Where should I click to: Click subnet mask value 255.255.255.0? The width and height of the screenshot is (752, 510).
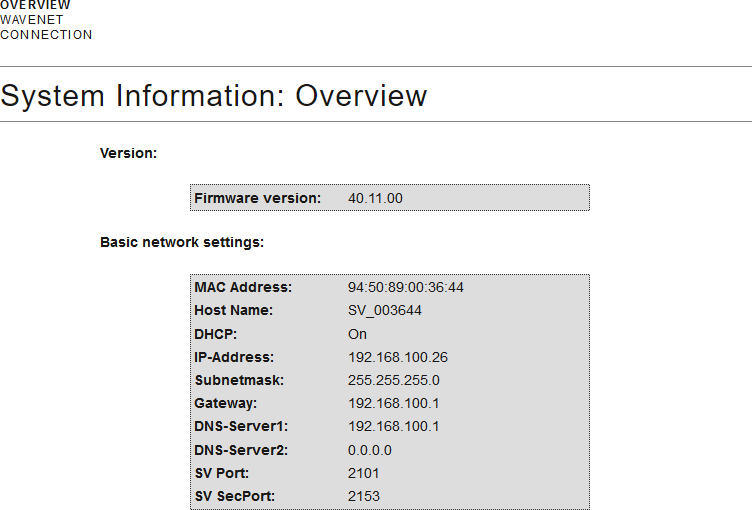(x=393, y=380)
